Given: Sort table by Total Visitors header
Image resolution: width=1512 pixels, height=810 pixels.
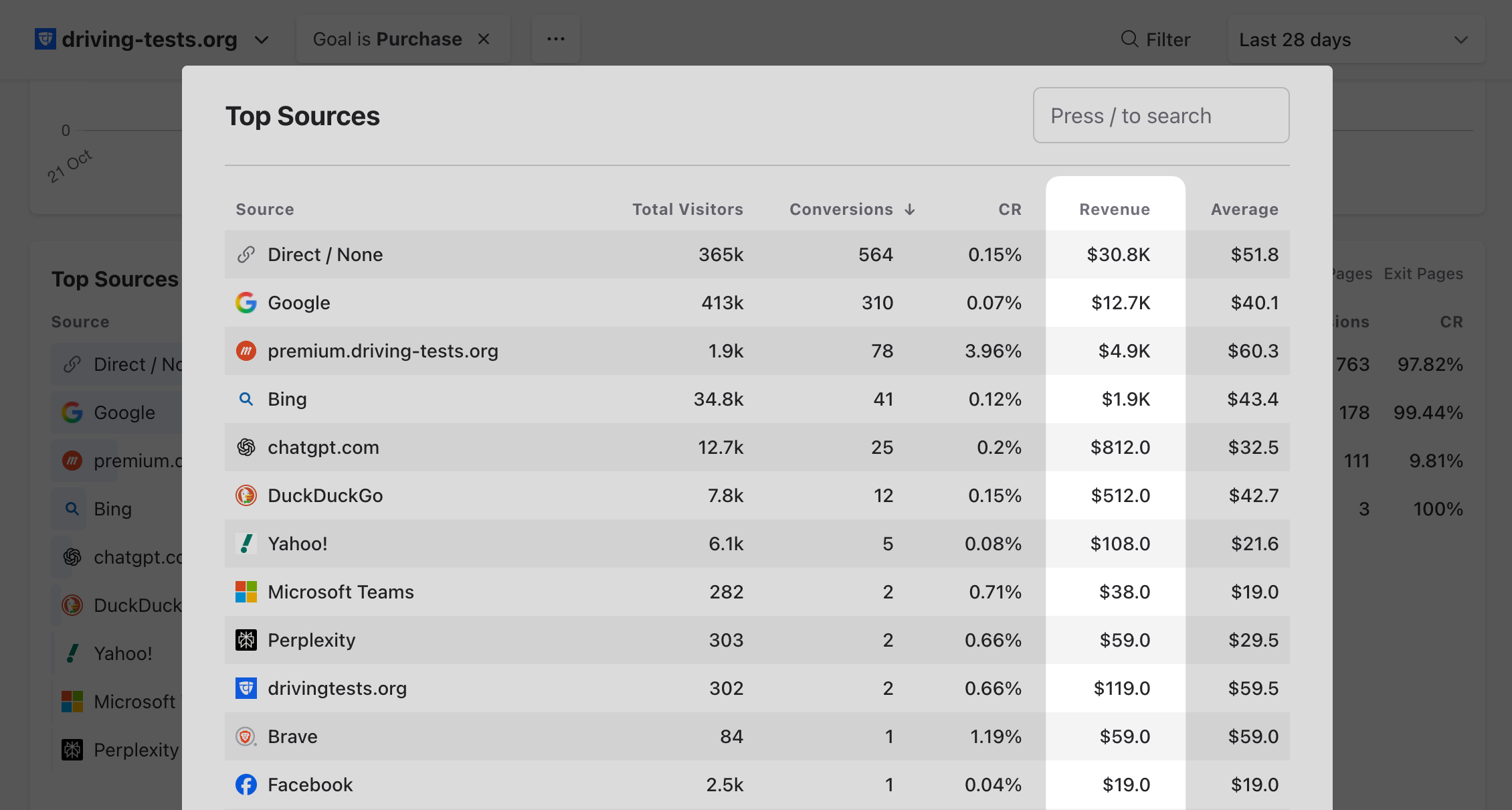Looking at the screenshot, I should tap(687, 210).
